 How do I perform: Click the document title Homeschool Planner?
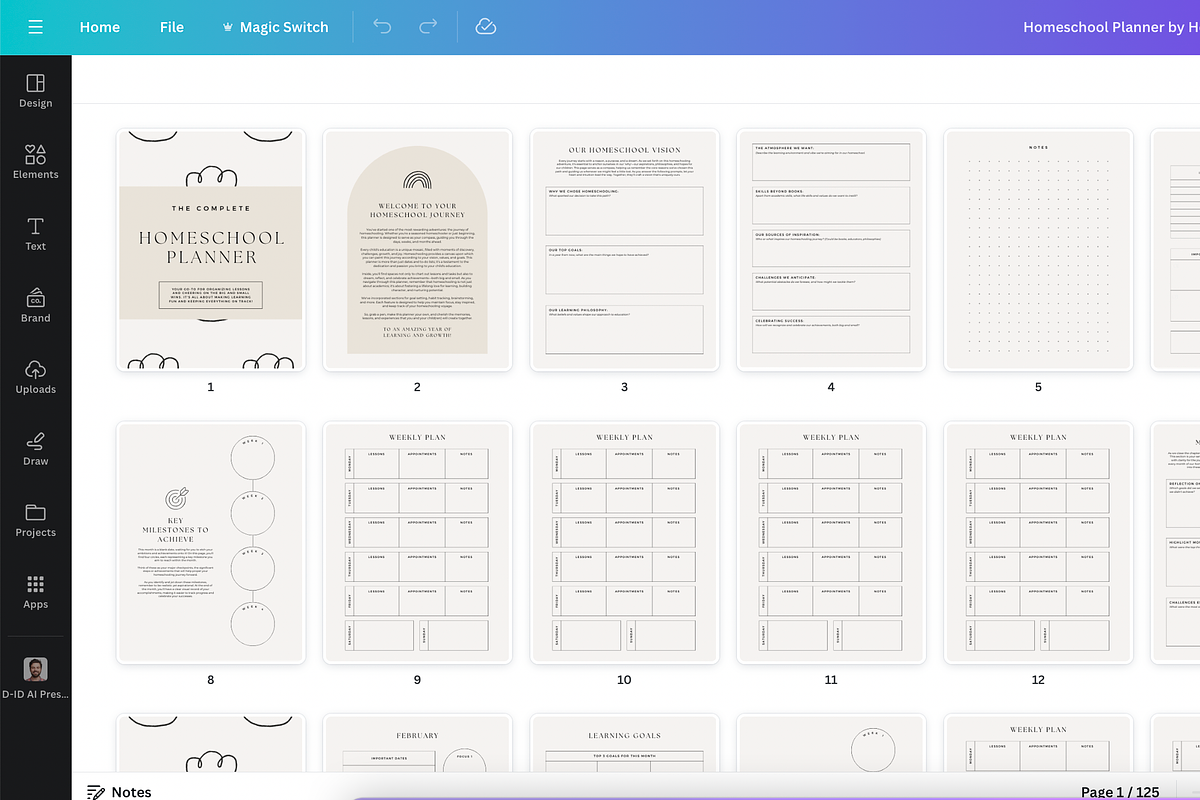[1111, 27]
